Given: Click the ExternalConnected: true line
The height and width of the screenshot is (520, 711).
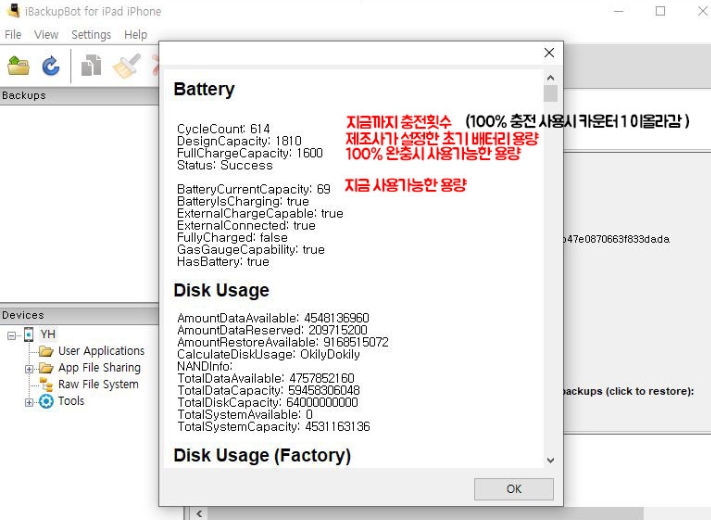Looking at the screenshot, I should (246, 225).
